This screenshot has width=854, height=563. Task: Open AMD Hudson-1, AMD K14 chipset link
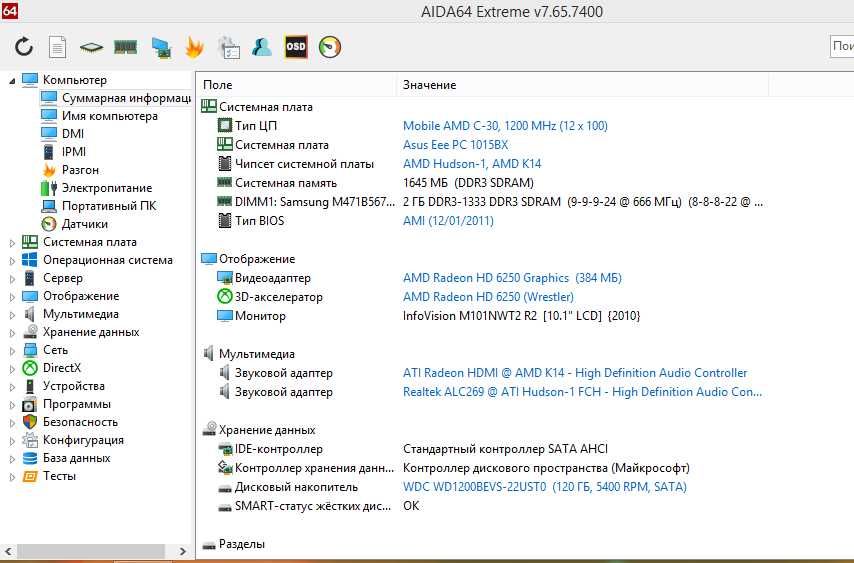tap(472, 164)
